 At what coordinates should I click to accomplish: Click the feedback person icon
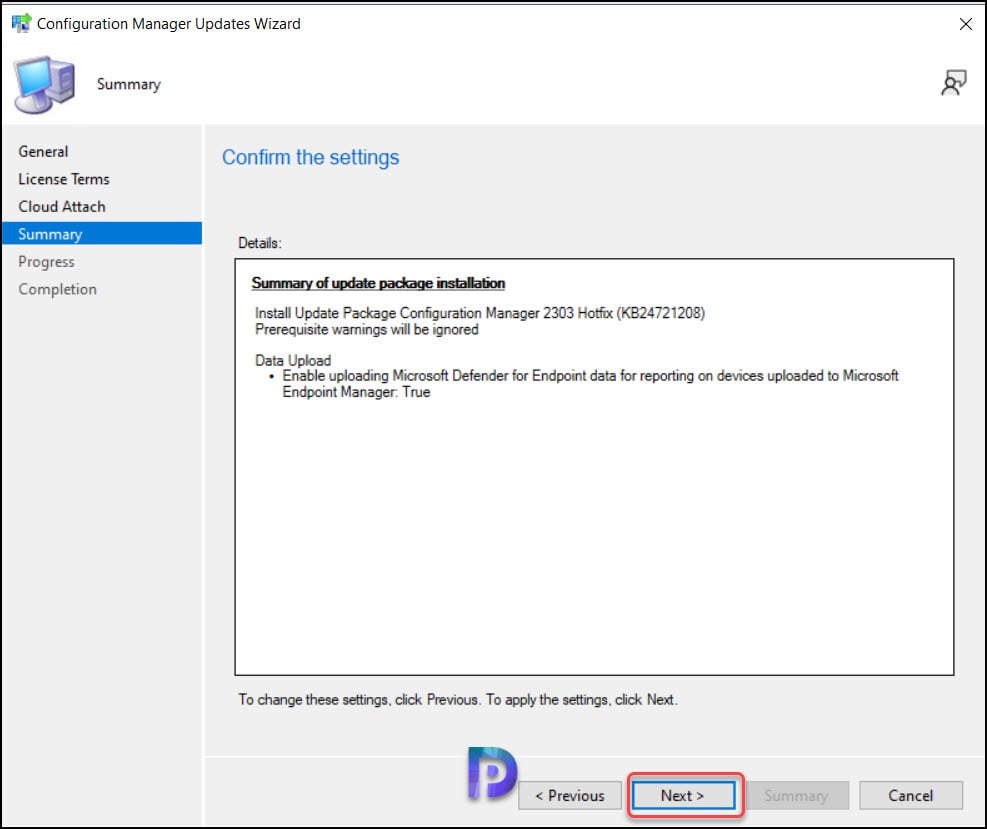(x=953, y=82)
